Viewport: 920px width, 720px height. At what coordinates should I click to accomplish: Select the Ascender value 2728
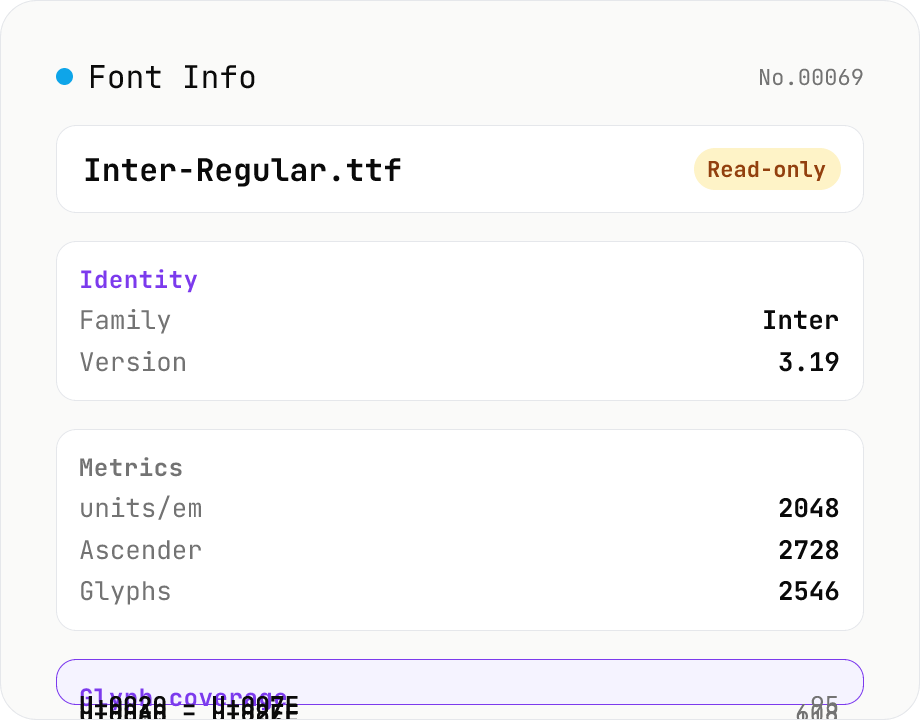tap(809, 550)
